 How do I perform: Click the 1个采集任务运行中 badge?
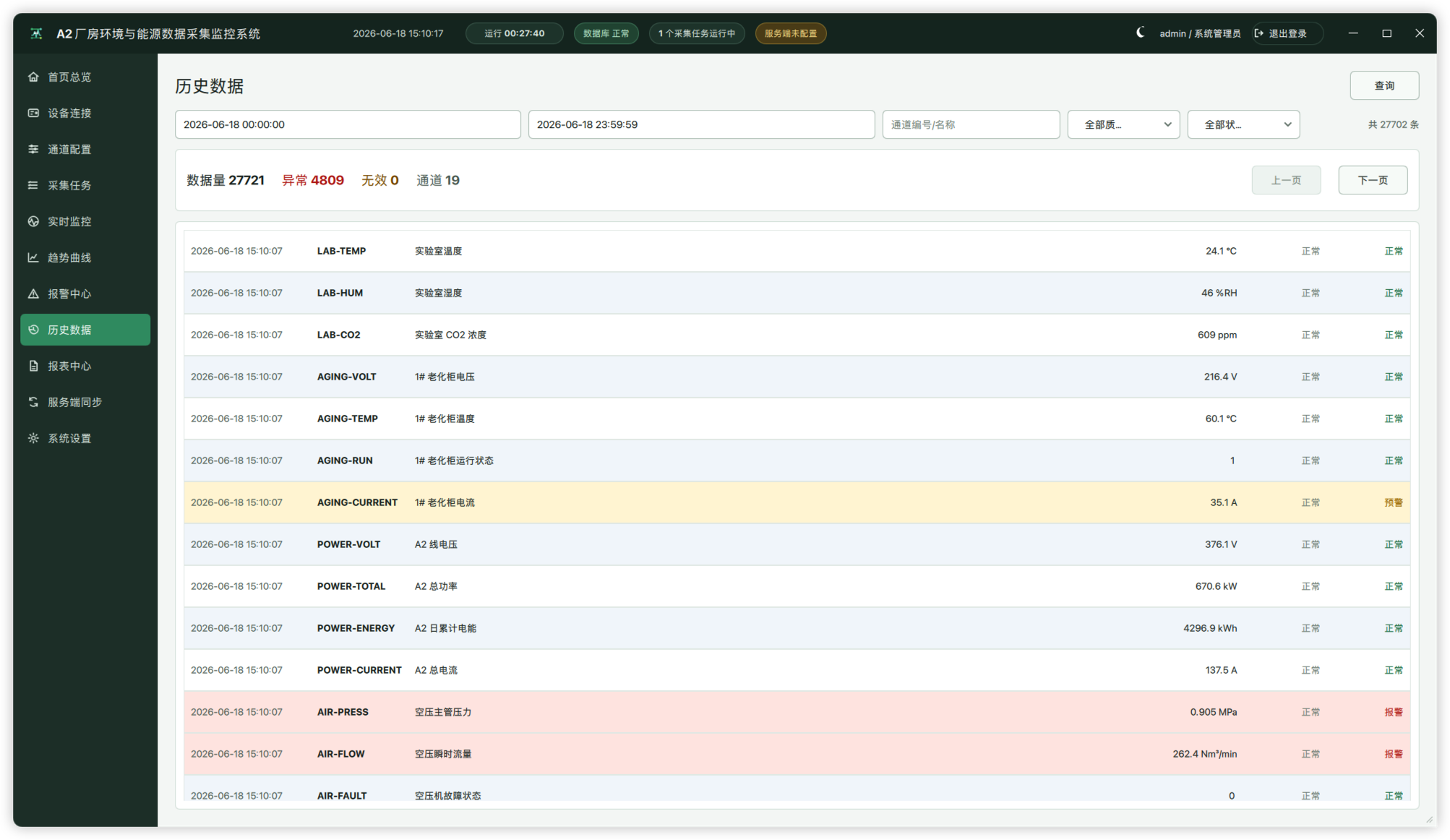click(697, 33)
